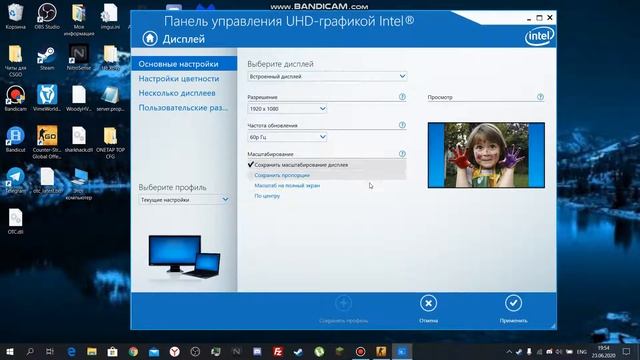Select Counter-Strike Global Offensive desktop shortcut

47,142
